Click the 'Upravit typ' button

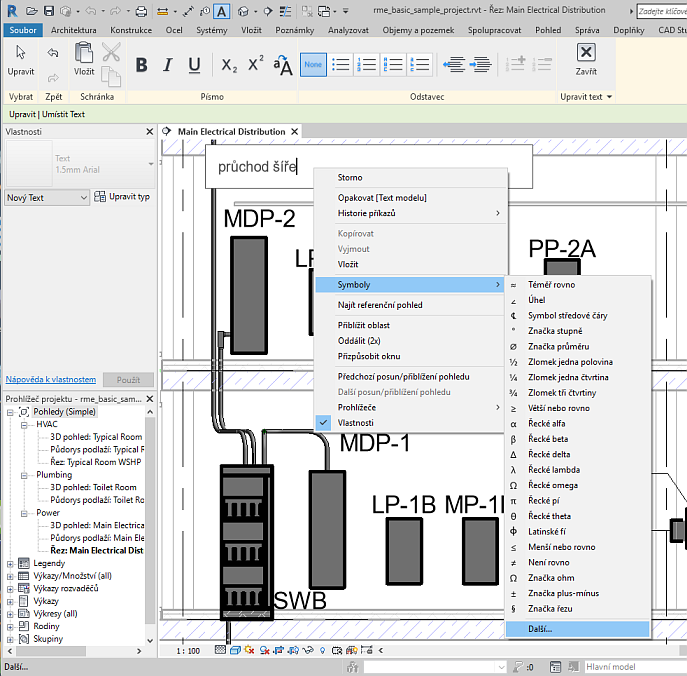[122, 197]
